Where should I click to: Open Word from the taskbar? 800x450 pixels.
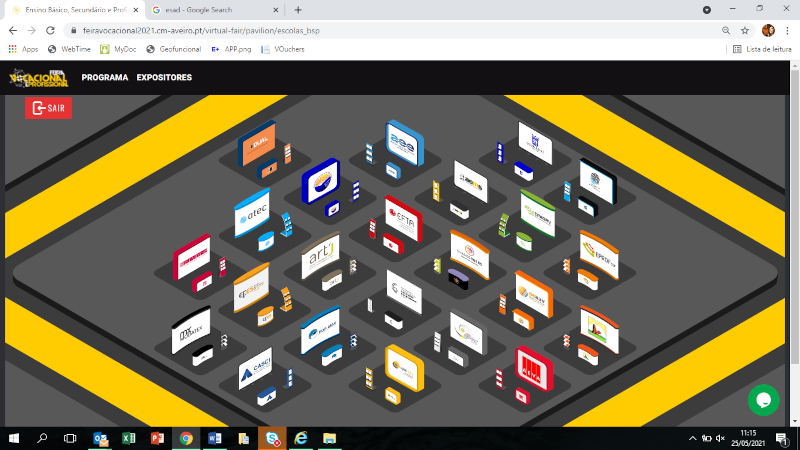tap(215, 438)
